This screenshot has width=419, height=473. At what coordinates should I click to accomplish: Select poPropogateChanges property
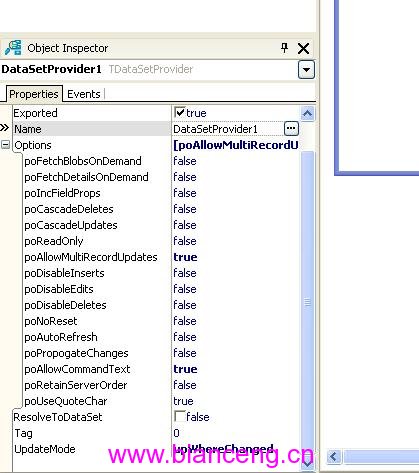click(76, 353)
